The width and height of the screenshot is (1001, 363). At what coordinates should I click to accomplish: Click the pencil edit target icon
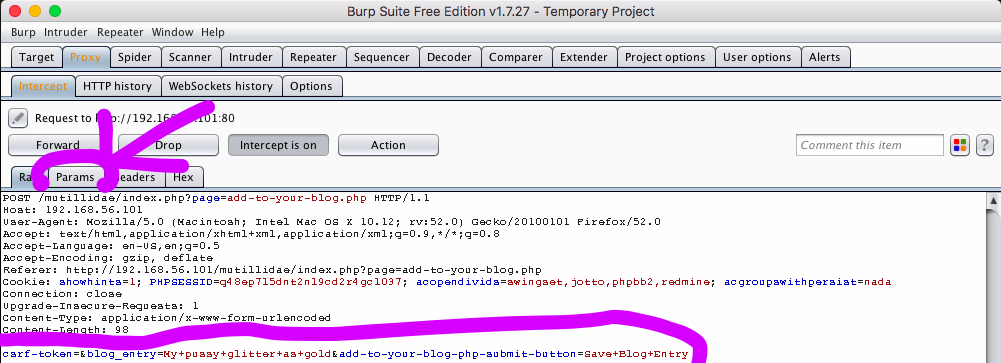tap(18, 118)
